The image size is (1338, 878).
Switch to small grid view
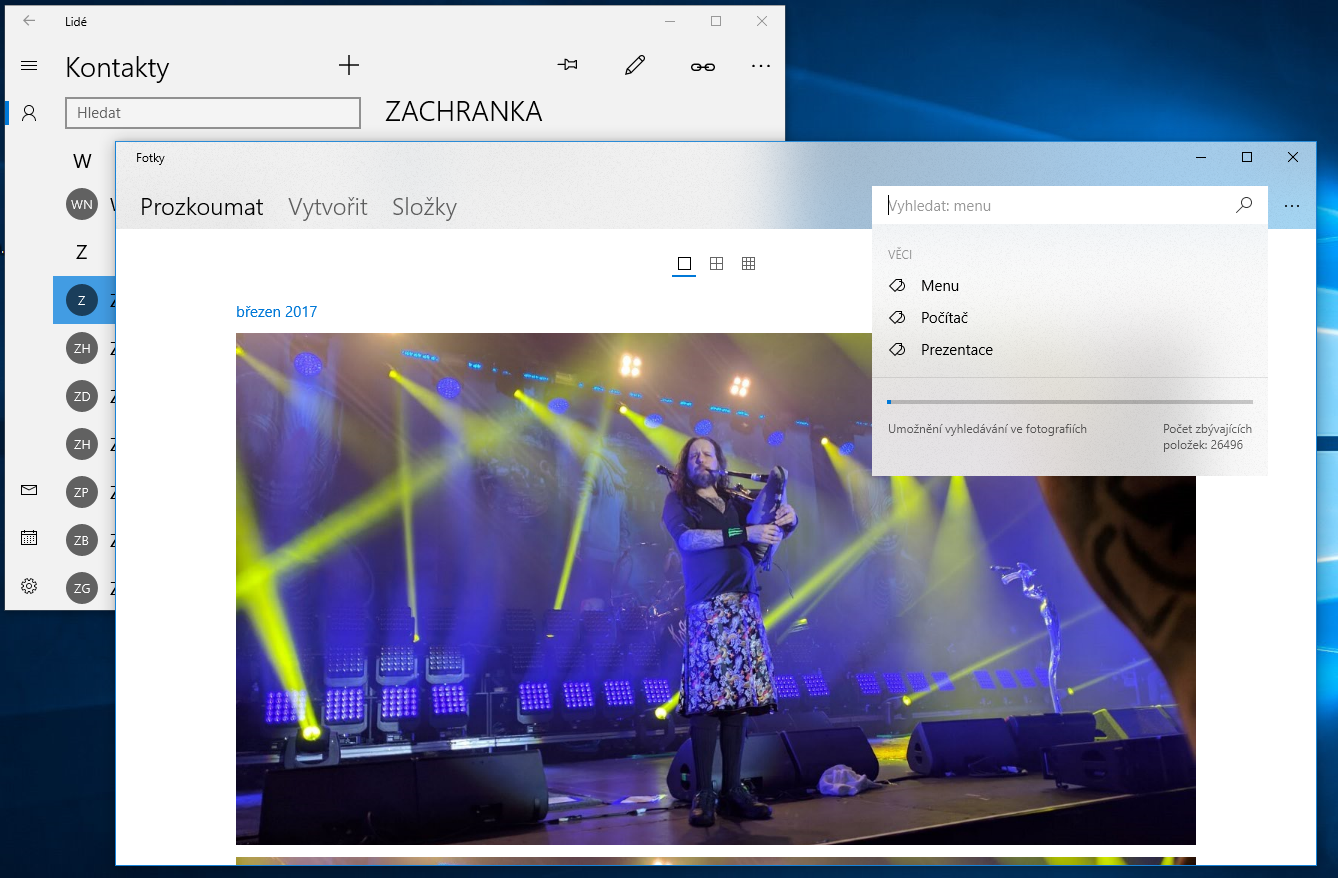[748, 264]
